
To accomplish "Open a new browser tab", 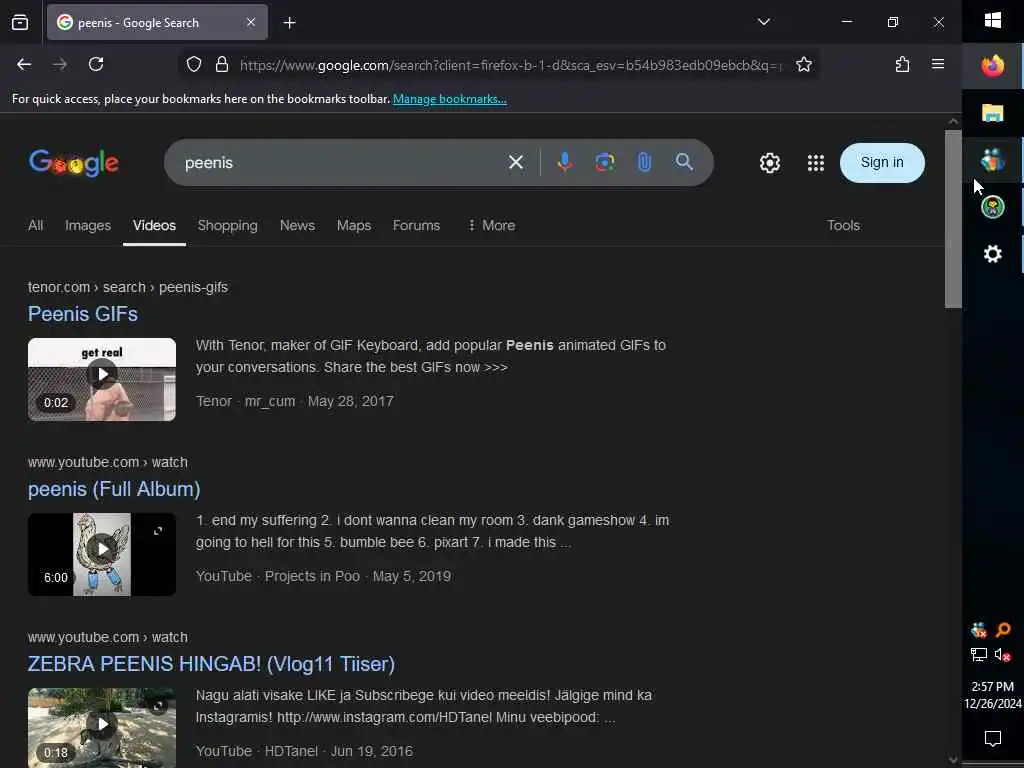I will tap(289, 23).
